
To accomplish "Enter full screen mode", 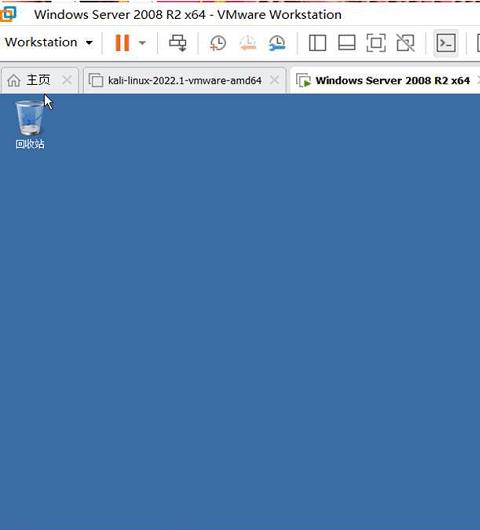I will 376,43.
